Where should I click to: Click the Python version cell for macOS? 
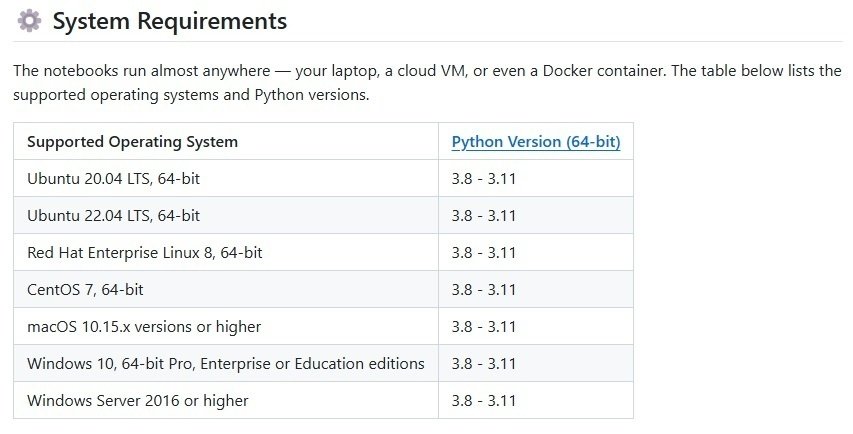coord(483,327)
